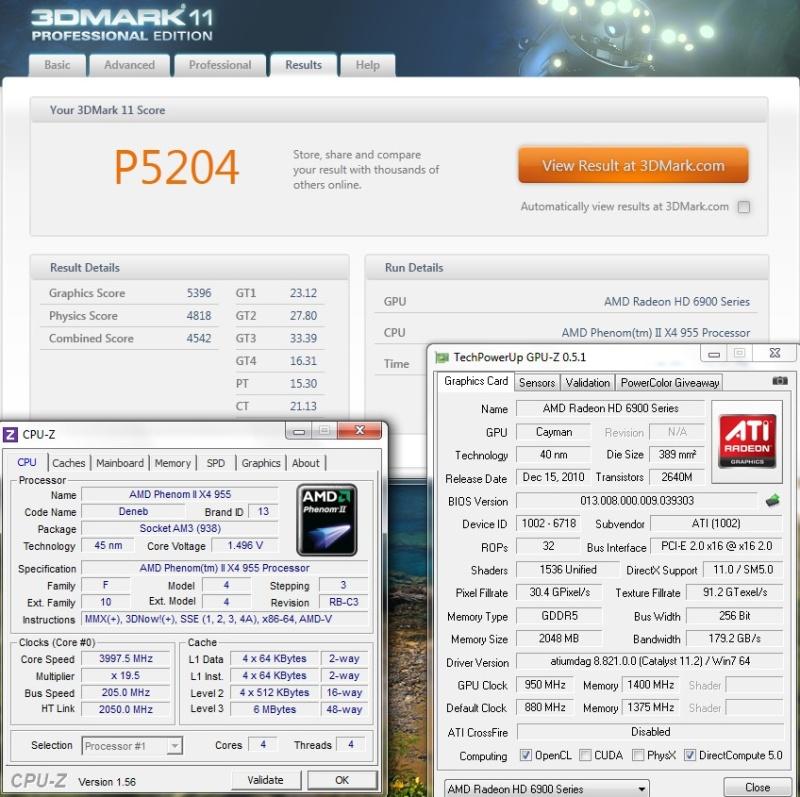Screen dimensions: 800x797
Task: Open the Processor #1 selection dropdown
Action: (x=132, y=746)
